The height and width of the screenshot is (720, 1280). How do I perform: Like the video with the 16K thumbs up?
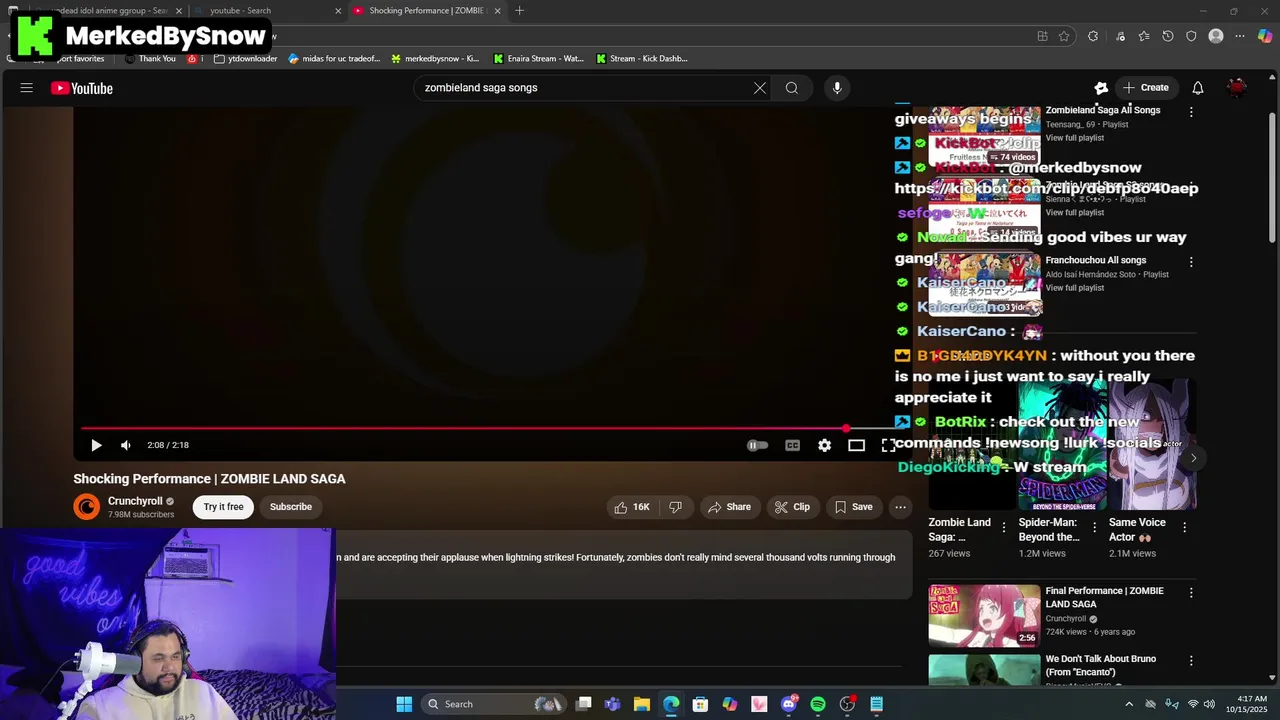pos(632,507)
